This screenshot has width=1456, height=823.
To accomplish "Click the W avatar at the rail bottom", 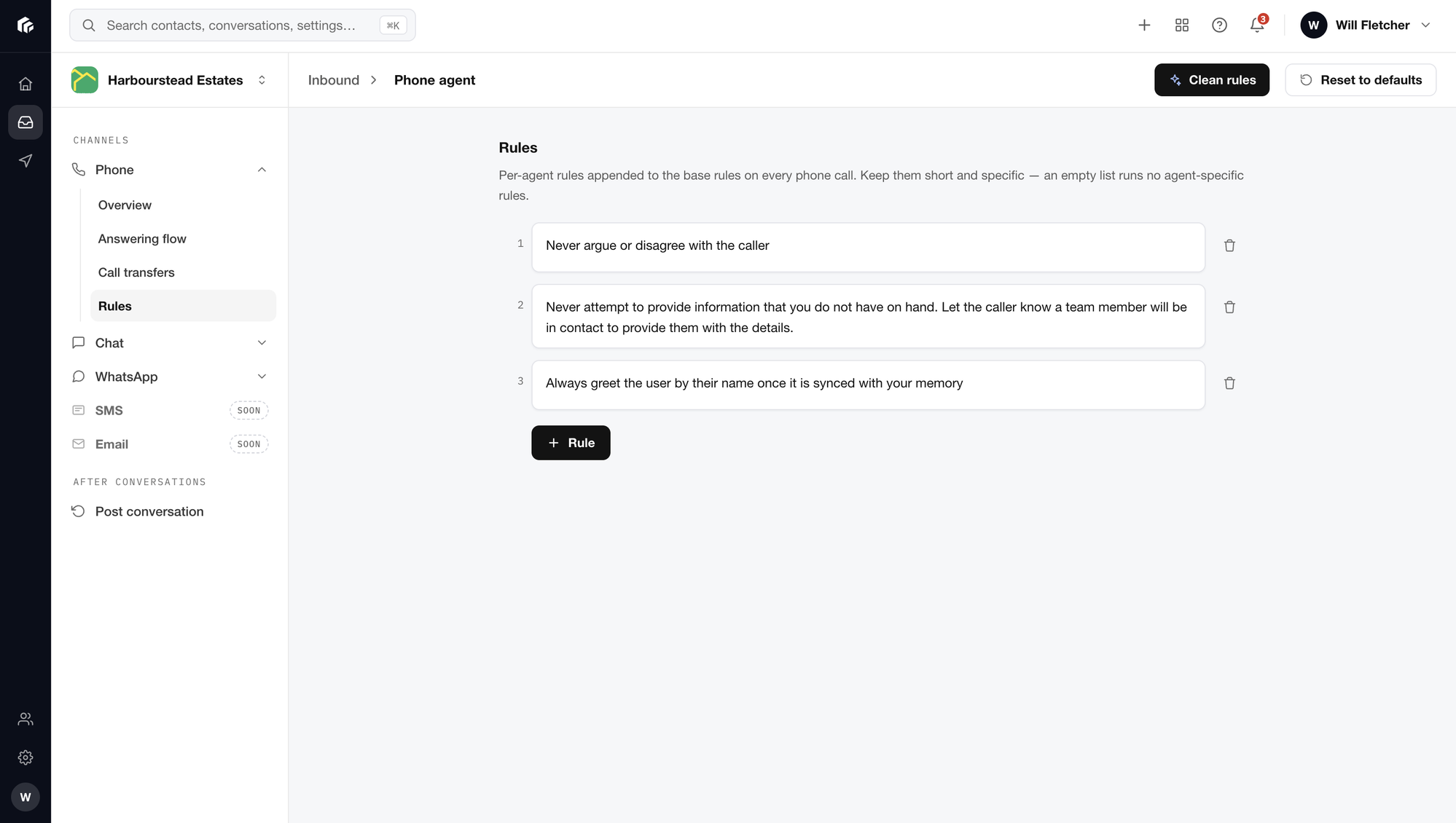I will point(26,797).
